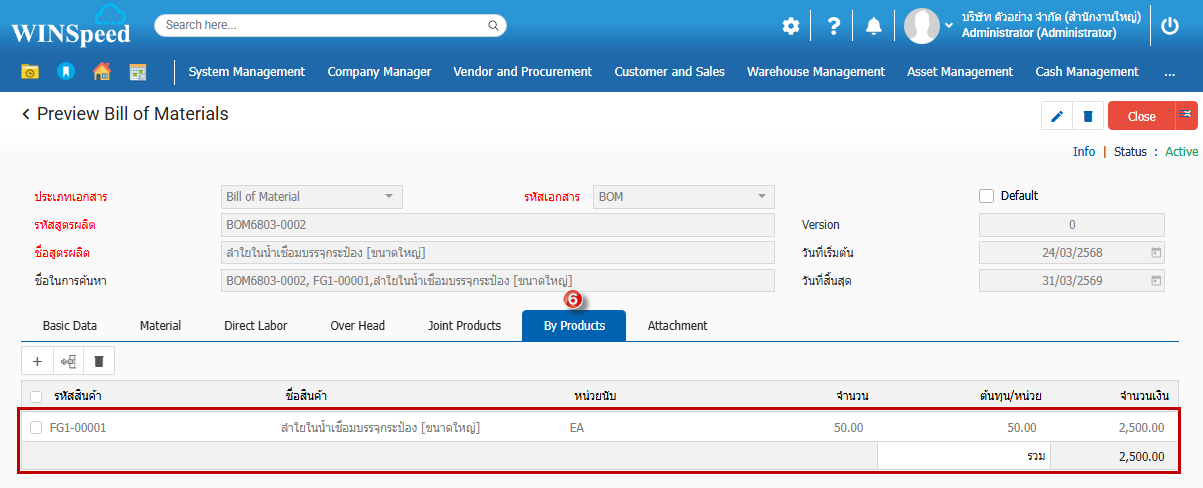
Task: Select the FG1-00001 row checkbox
Action: 36,428
